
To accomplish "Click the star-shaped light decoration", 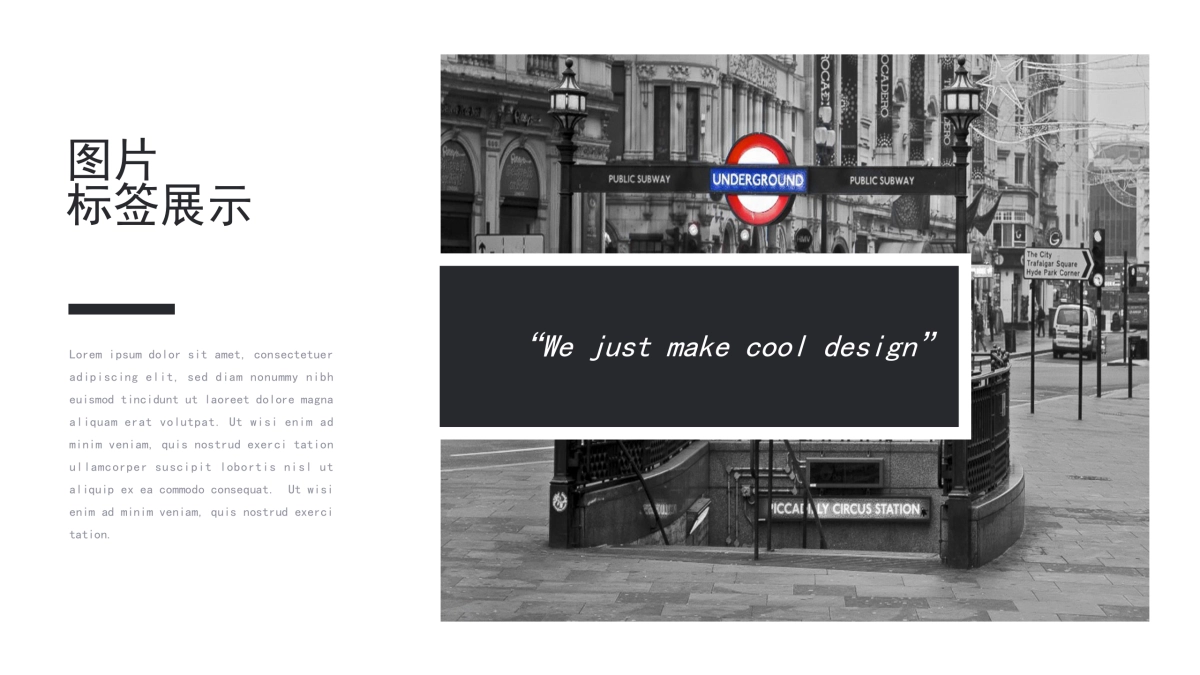I will 1000,80.
